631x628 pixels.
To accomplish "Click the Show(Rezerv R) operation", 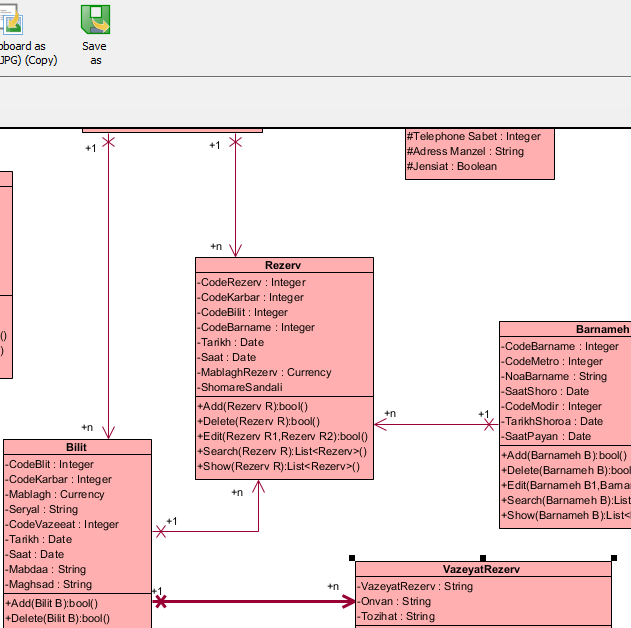I will click(278, 466).
